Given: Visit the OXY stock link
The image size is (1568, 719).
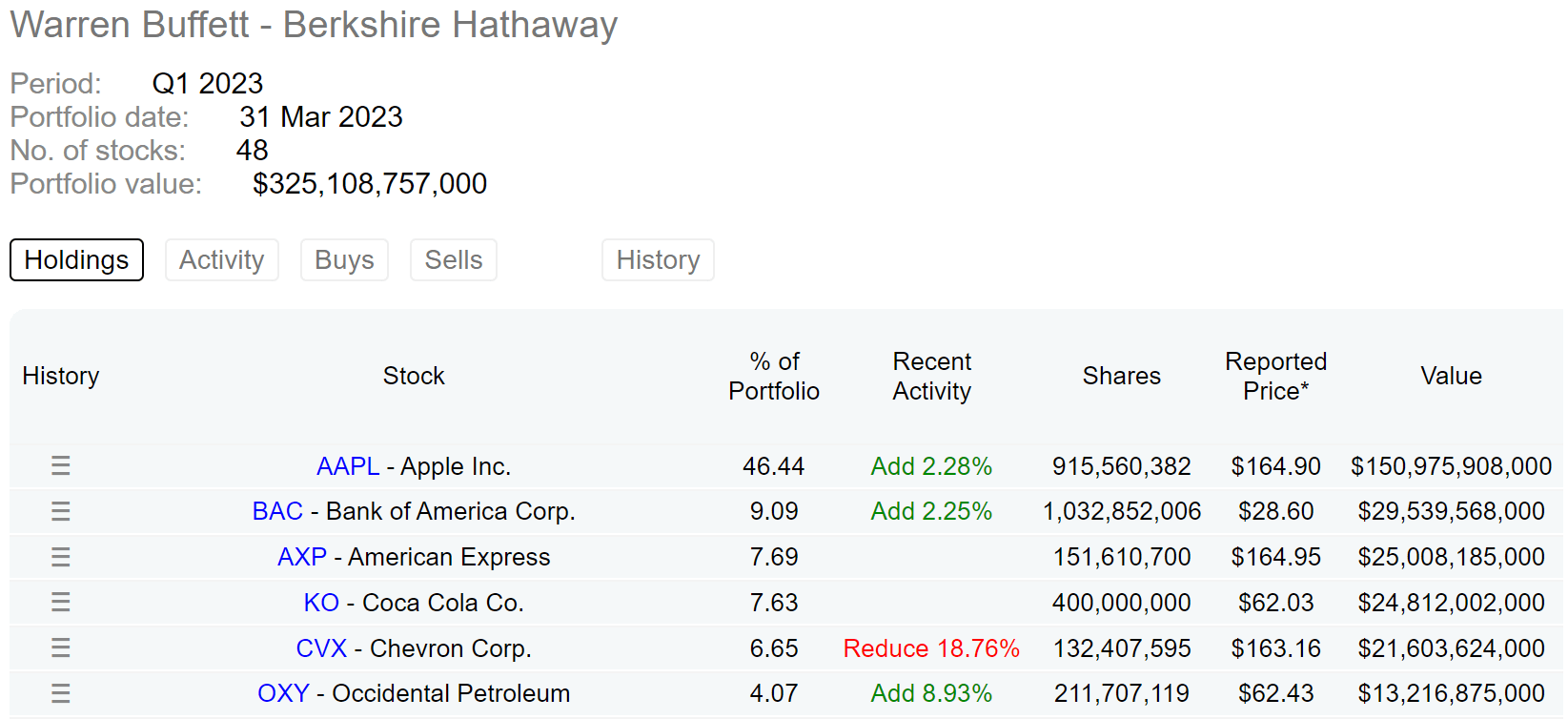Looking at the screenshot, I should [x=283, y=693].
